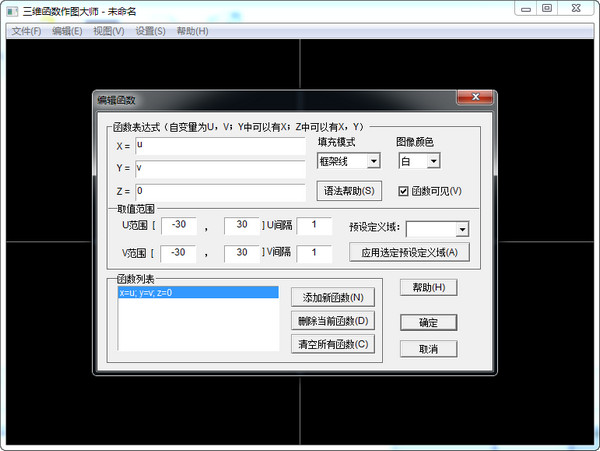Screen dimensions: 600x451
Task: Open the 文件(F) menu
Action: click(26, 31)
